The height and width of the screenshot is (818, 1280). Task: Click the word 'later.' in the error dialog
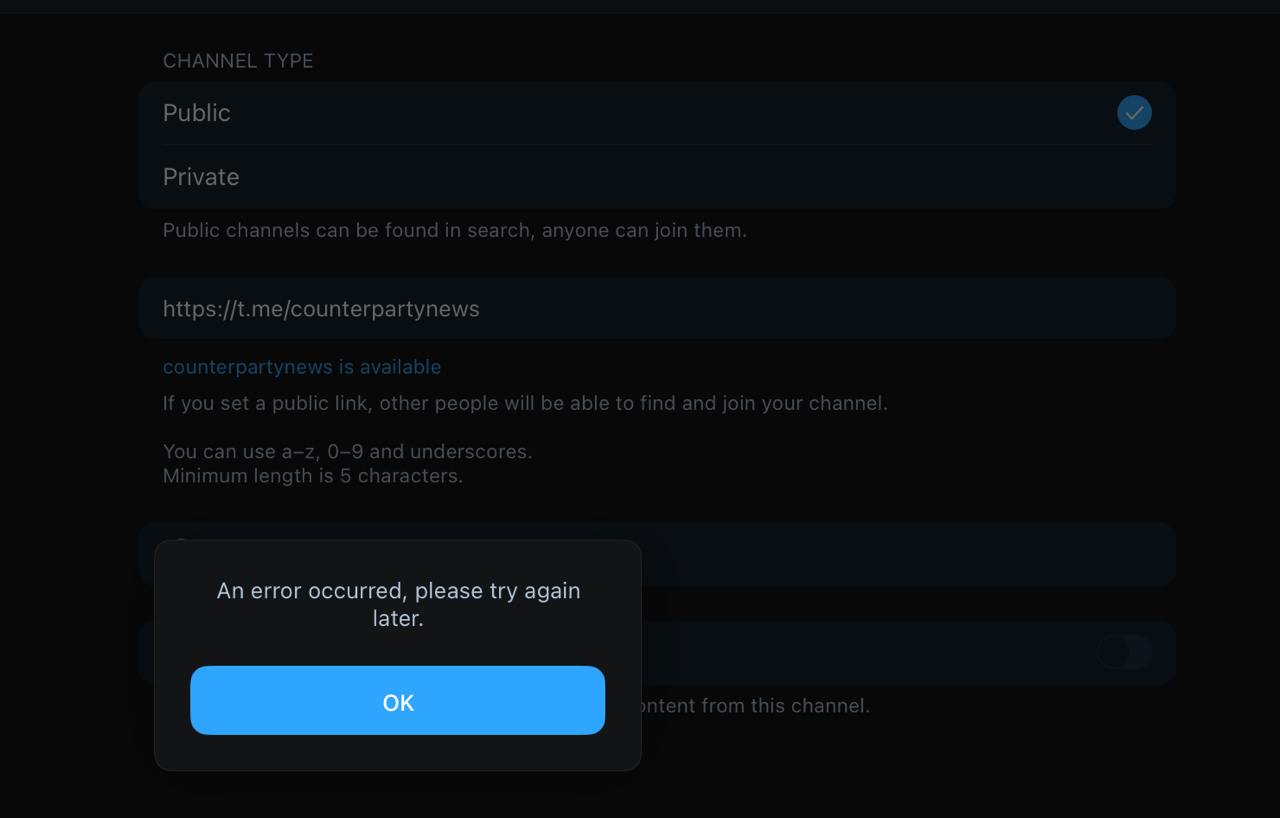point(398,618)
